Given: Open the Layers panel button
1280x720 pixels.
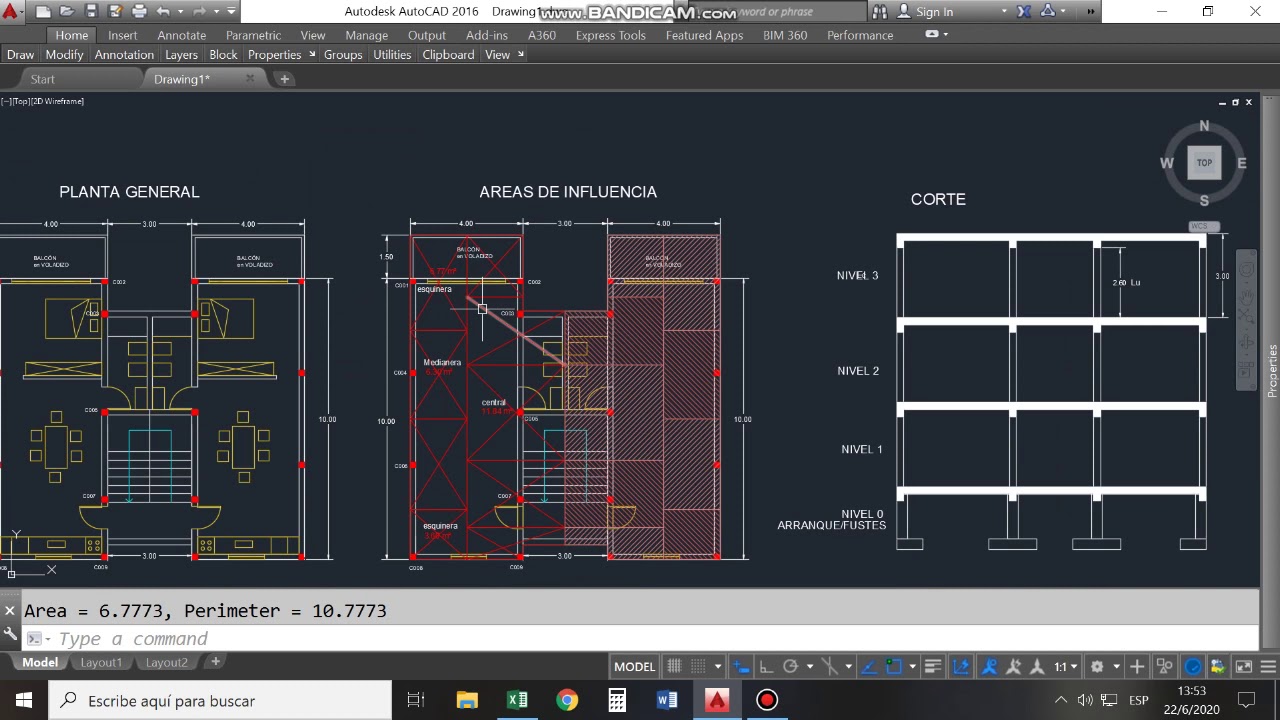Looking at the screenshot, I should (x=181, y=55).
